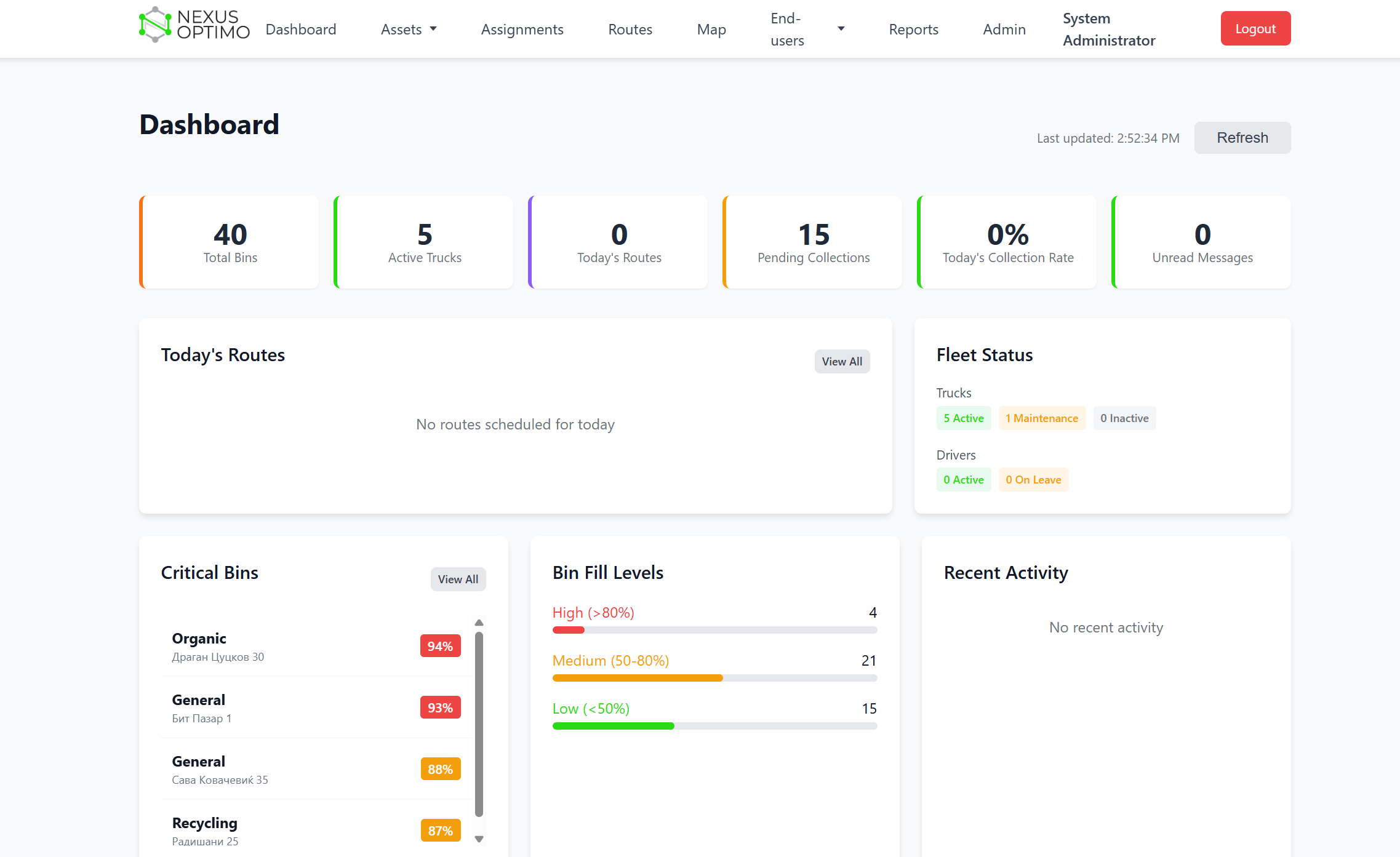Click the High fill level progress bar
Image resolution: width=1400 pixels, height=857 pixels.
[x=714, y=629]
